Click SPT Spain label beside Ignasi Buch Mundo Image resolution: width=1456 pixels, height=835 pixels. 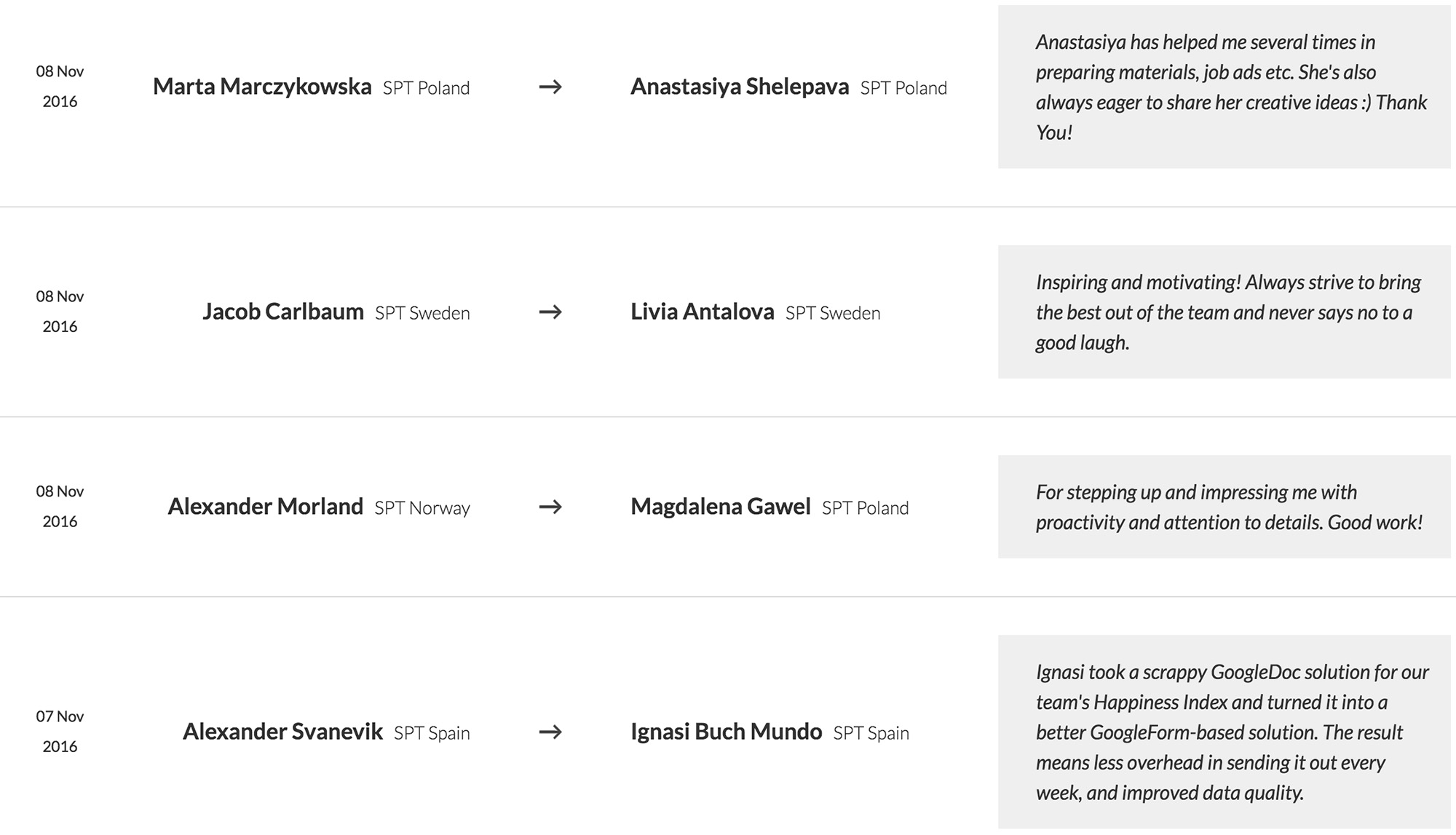pyautogui.click(x=871, y=733)
